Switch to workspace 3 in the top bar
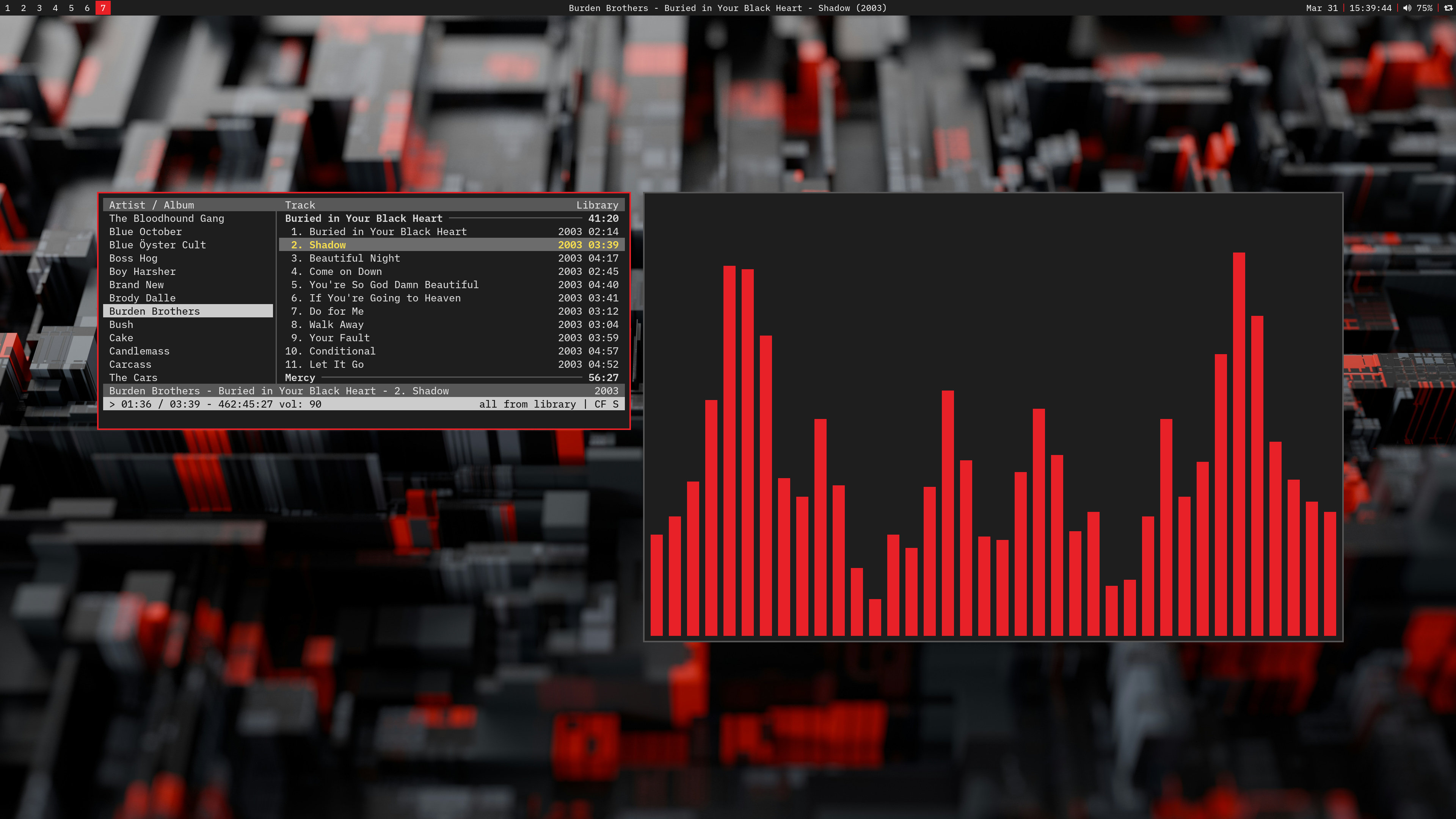Image resolution: width=1456 pixels, height=819 pixels. 39,8
